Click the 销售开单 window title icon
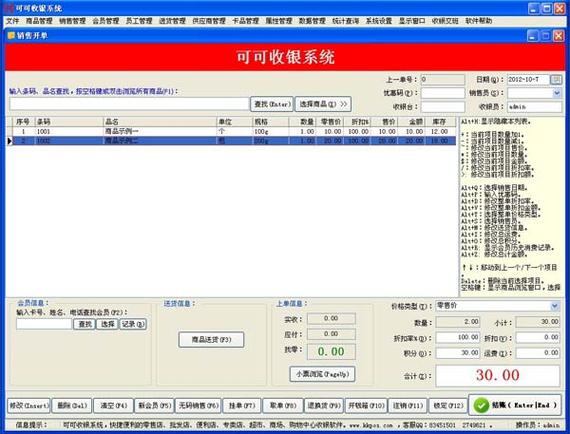 pyautogui.click(x=11, y=36)
